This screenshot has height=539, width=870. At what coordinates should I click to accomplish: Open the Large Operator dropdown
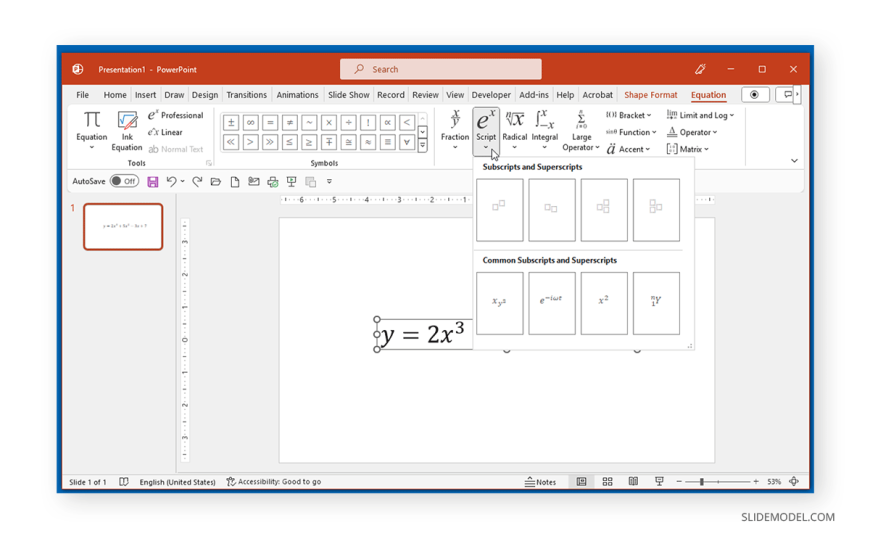tap(581, 132)
